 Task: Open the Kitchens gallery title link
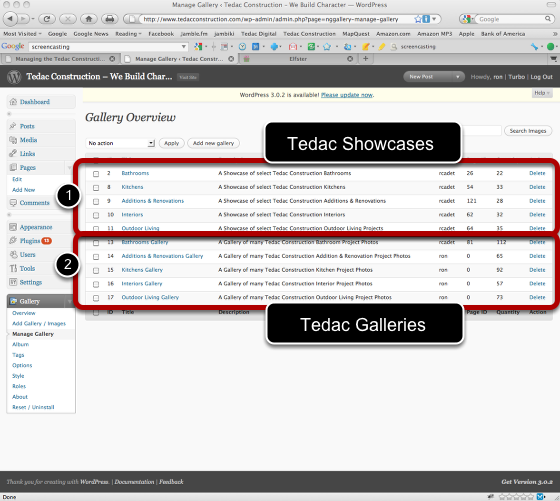tap(132, 187)
